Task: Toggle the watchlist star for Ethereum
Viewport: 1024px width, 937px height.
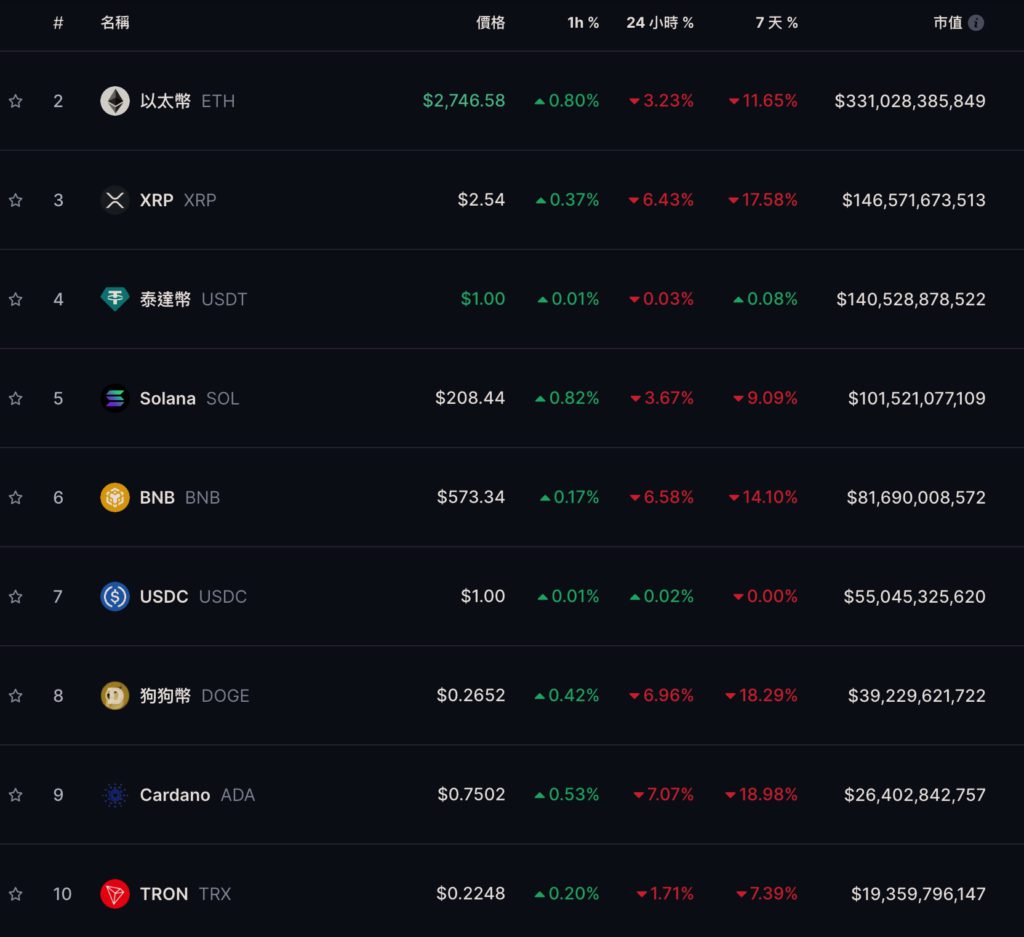Action: pos(16,101)
